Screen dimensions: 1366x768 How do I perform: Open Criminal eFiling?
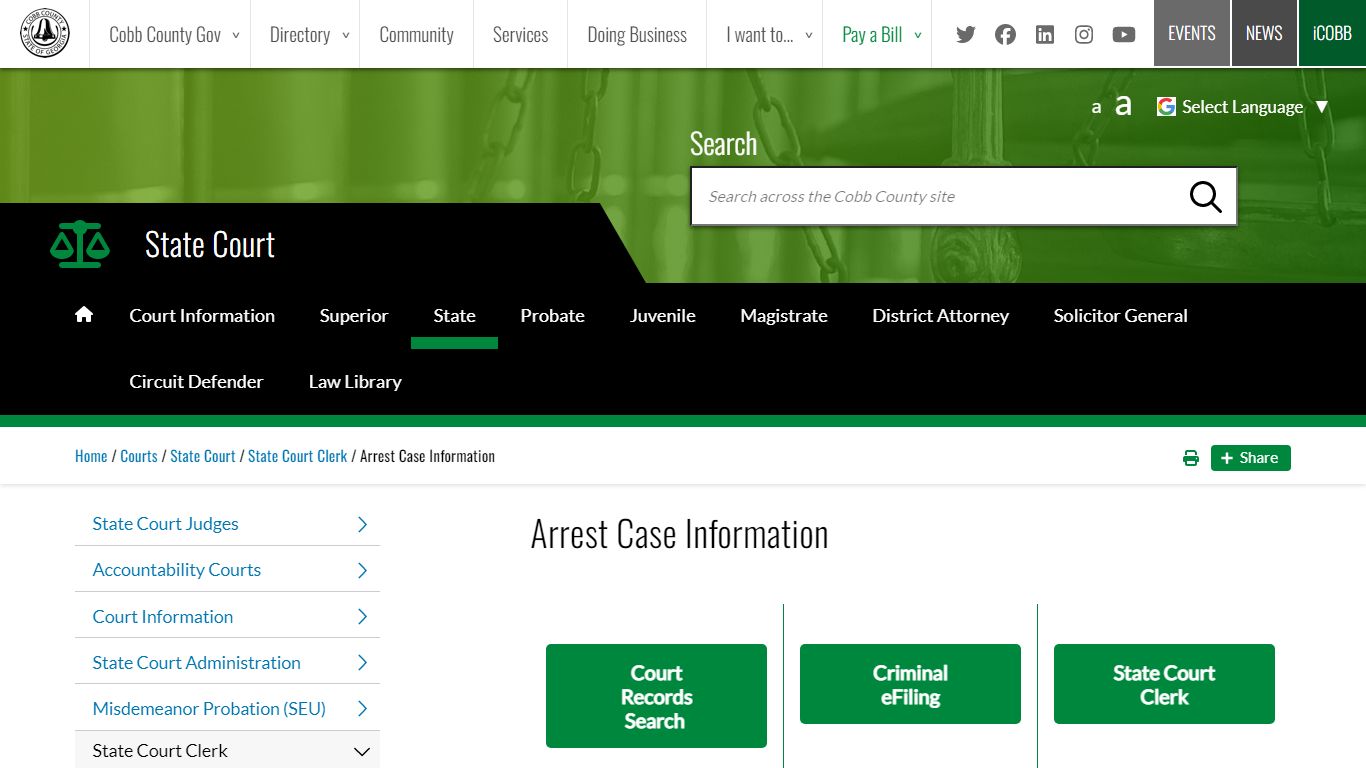[910, 684]
